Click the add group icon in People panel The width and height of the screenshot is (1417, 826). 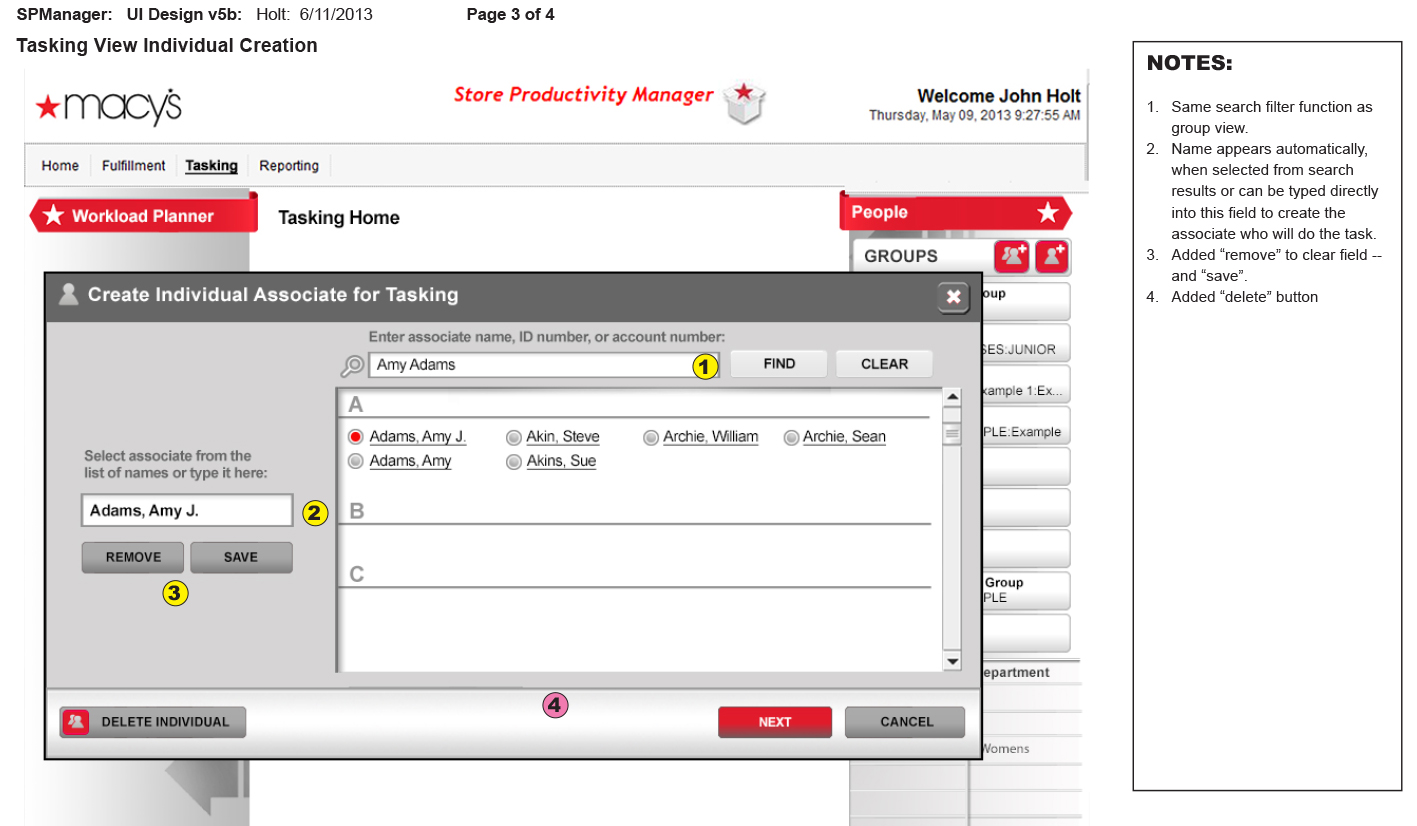pos(1011,257)
